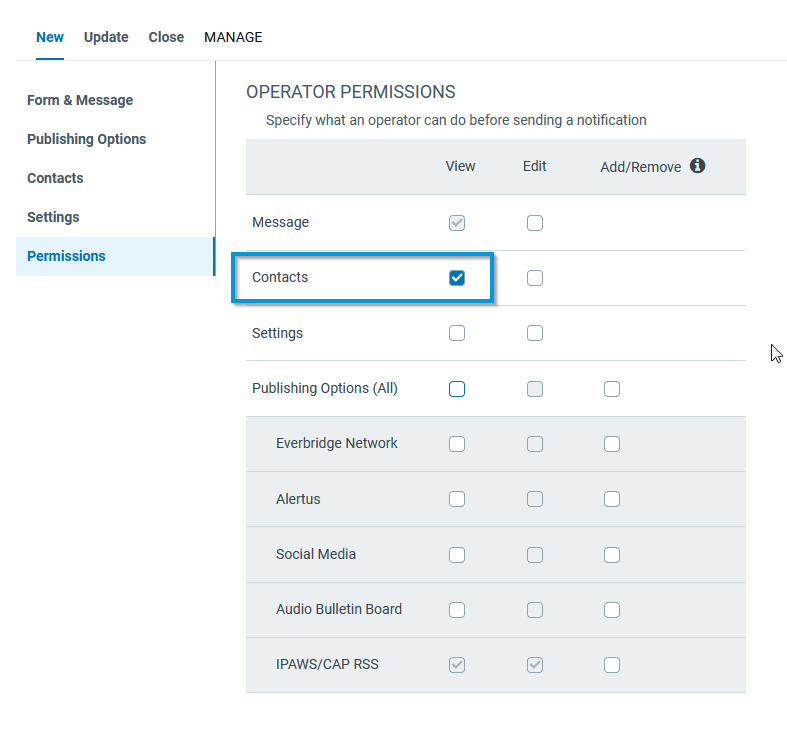Uncheck the Contacts View checkbox
This screenshot has width=787, height=731.
[457, 278]
